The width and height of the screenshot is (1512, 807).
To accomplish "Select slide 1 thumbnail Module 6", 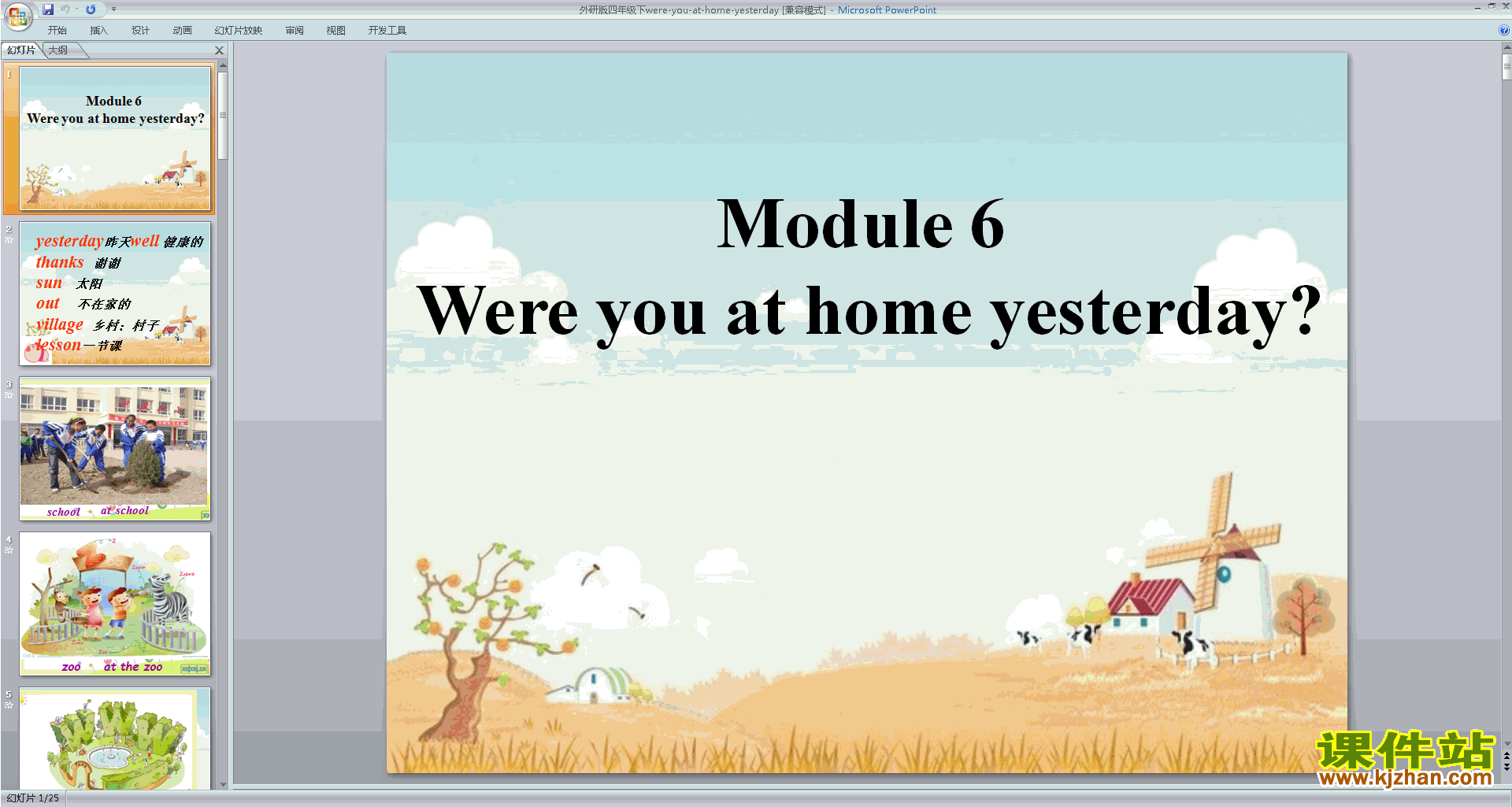I will (x=115, y=139).
